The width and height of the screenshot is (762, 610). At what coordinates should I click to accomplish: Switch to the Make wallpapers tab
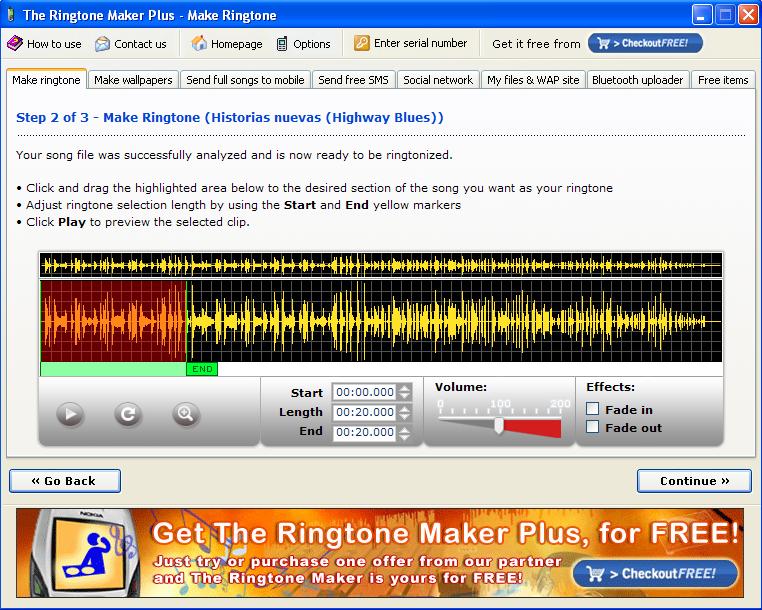tap(133, 80)
